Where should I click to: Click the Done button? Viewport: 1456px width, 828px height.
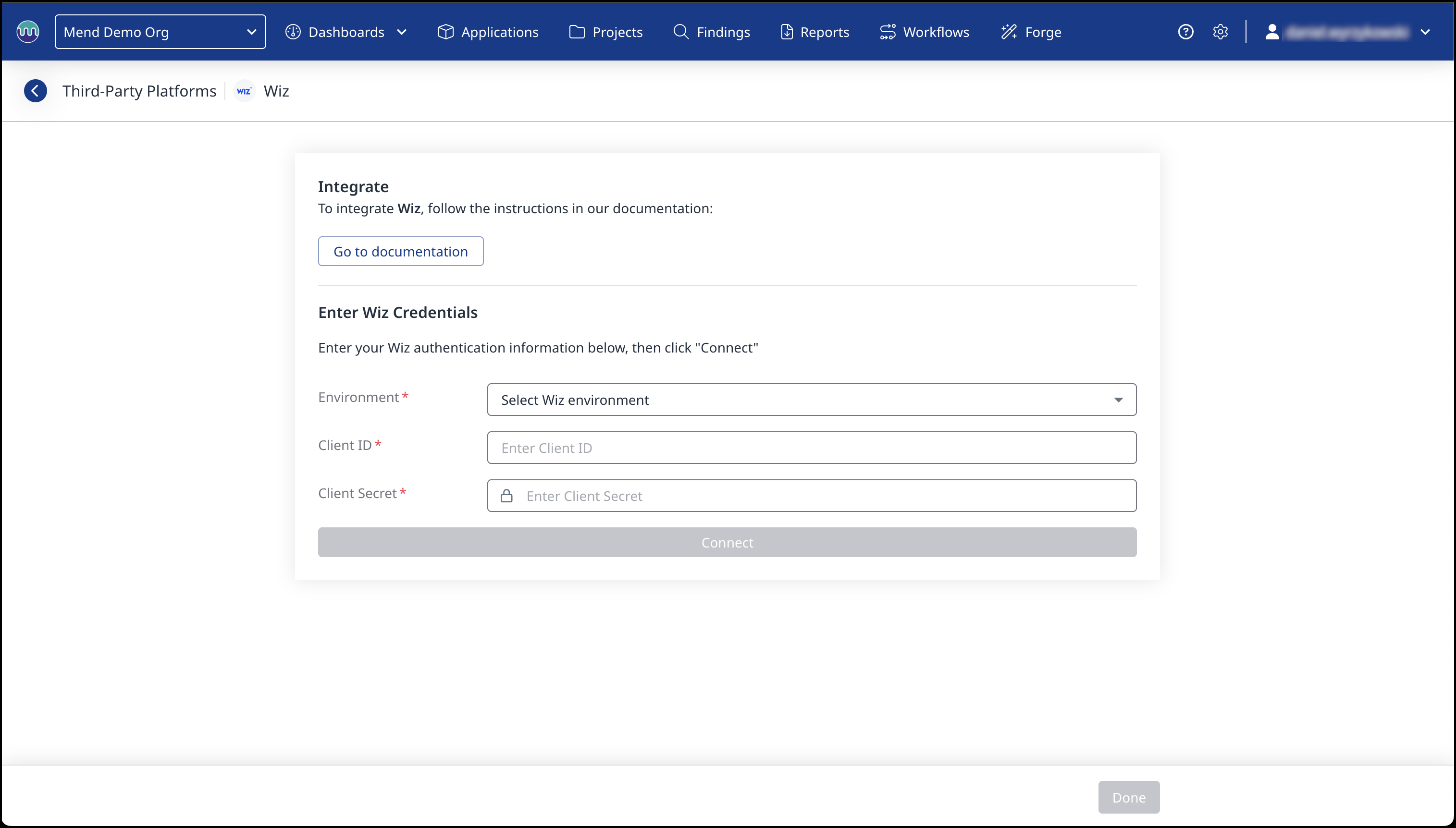(1128, 797)
